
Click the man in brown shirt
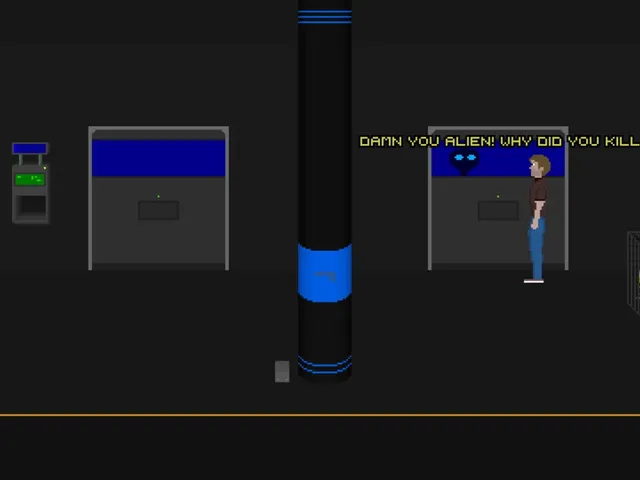pyautogui.click(x=537, y=218)
